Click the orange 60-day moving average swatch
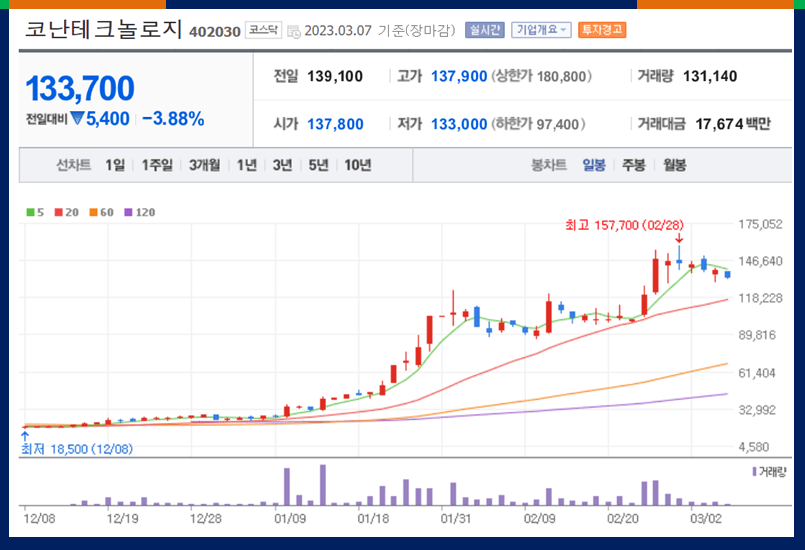 point(93,212)
